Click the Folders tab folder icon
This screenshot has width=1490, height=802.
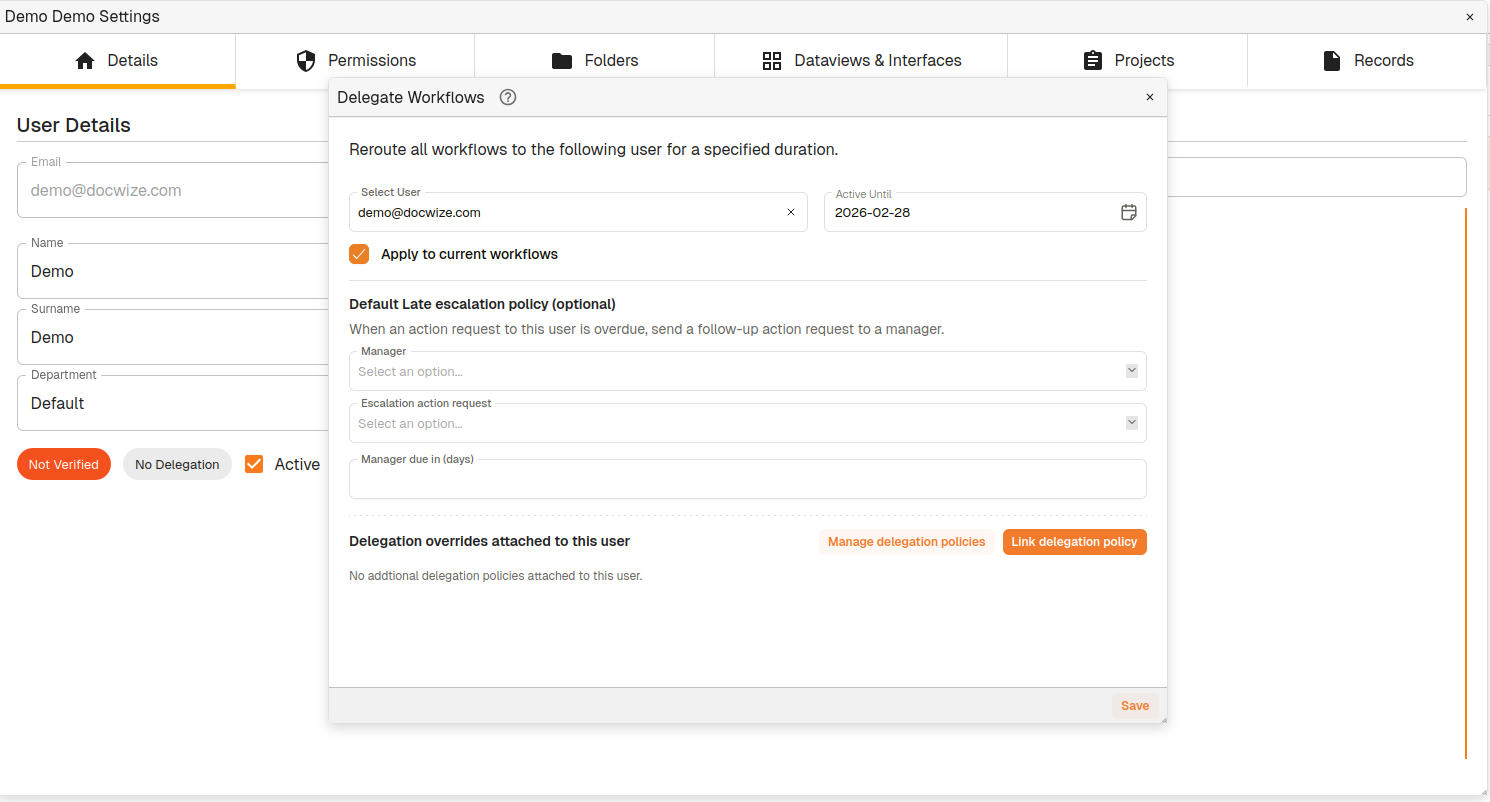point(562,61)
